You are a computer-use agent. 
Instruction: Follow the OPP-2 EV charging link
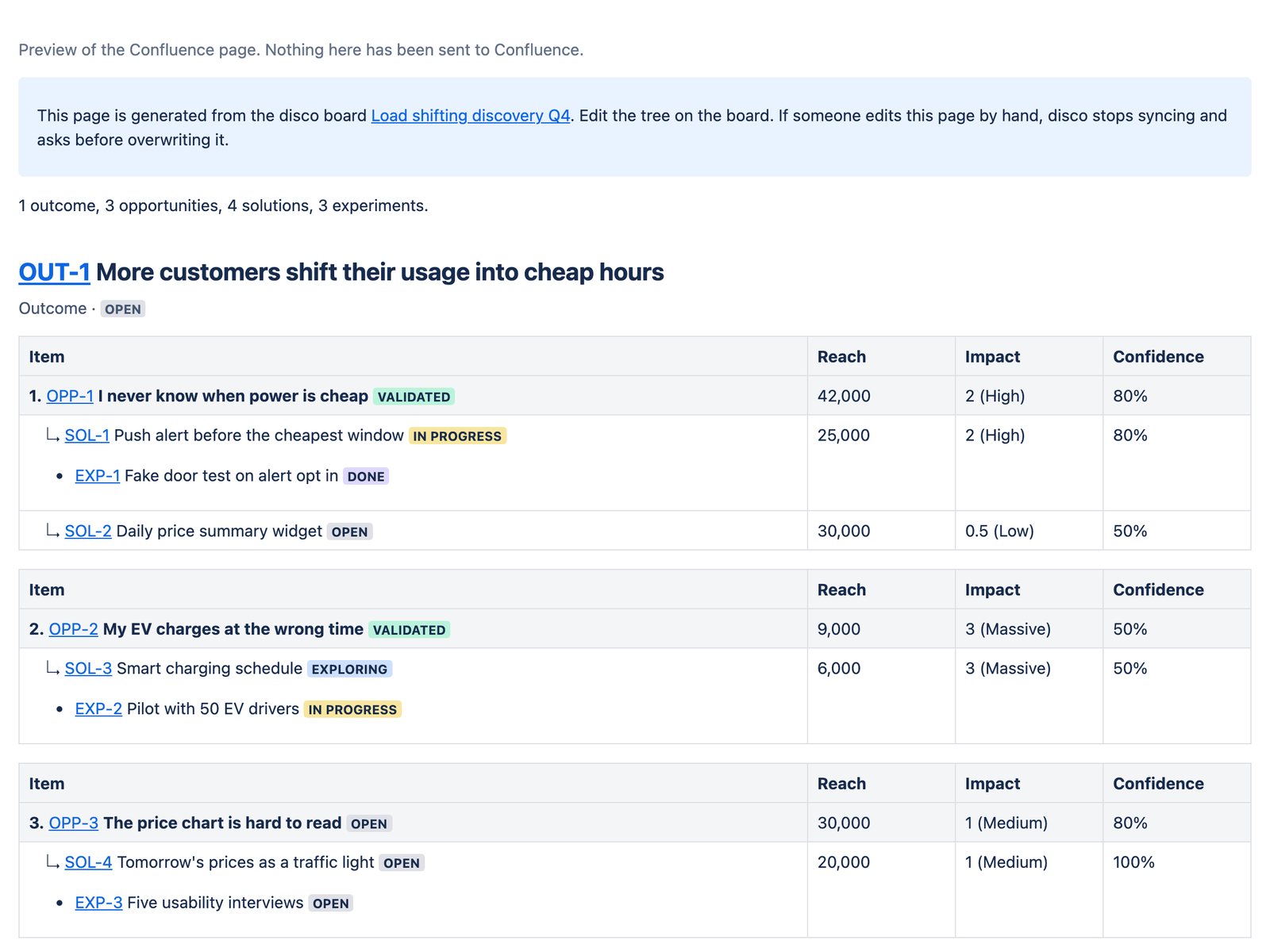click(74, 629)
